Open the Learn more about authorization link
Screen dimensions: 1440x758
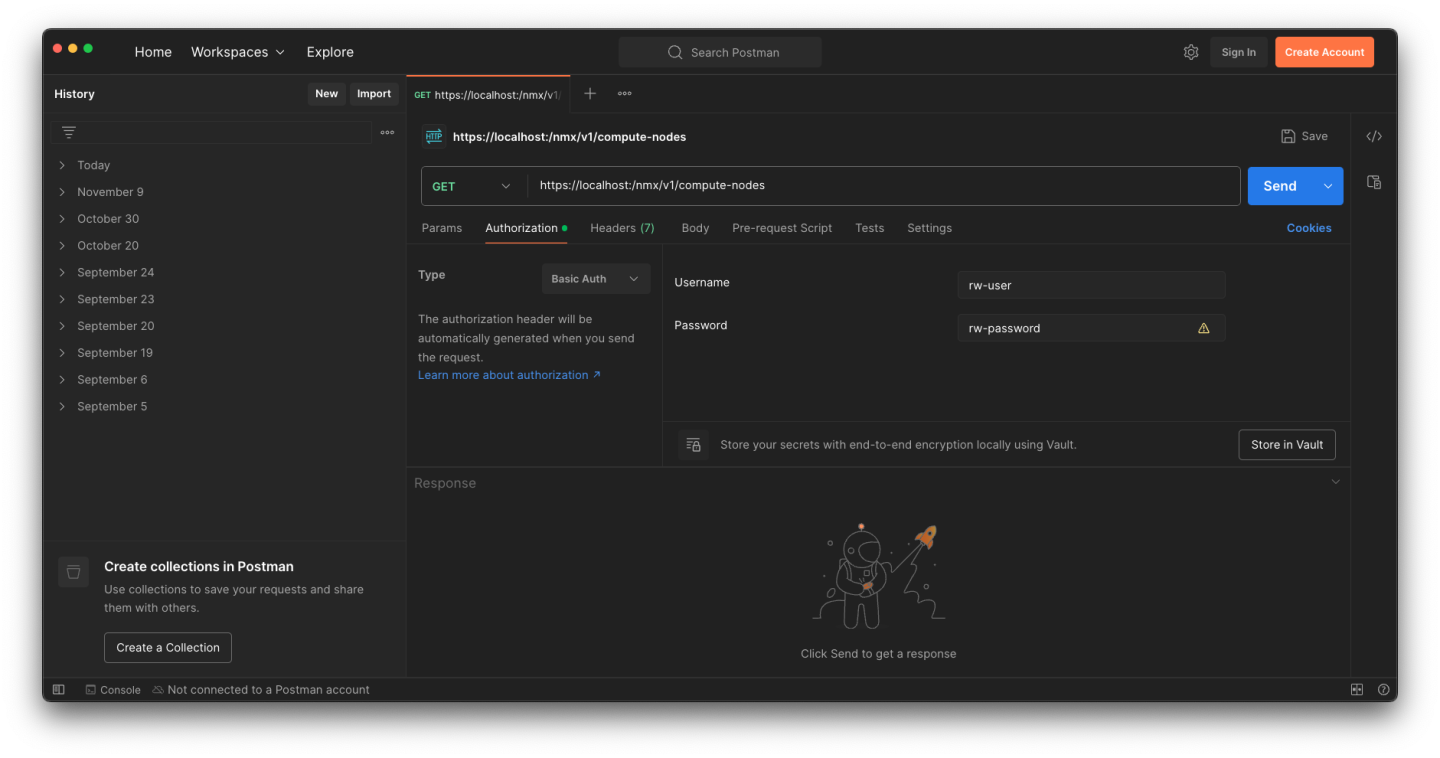click(x=503, y=374)
